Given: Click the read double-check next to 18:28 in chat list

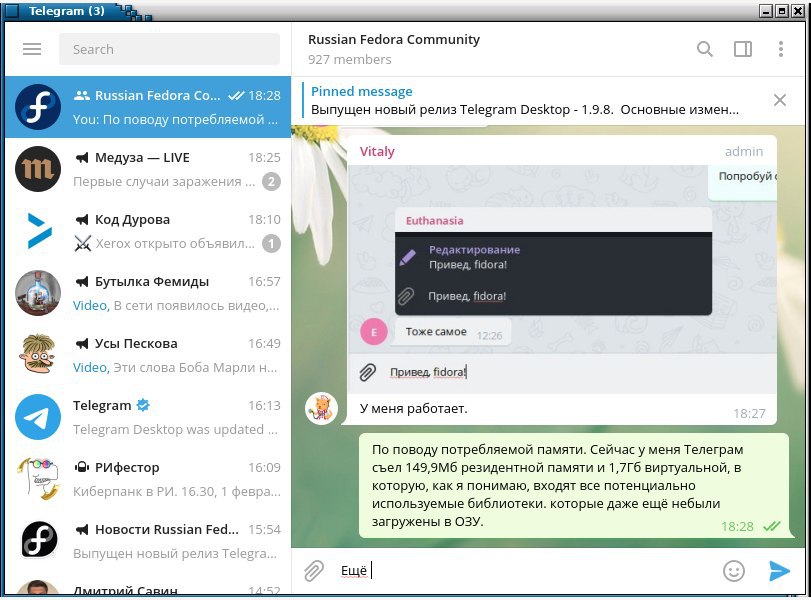Looking at the screenshot, I should [236, 96].
